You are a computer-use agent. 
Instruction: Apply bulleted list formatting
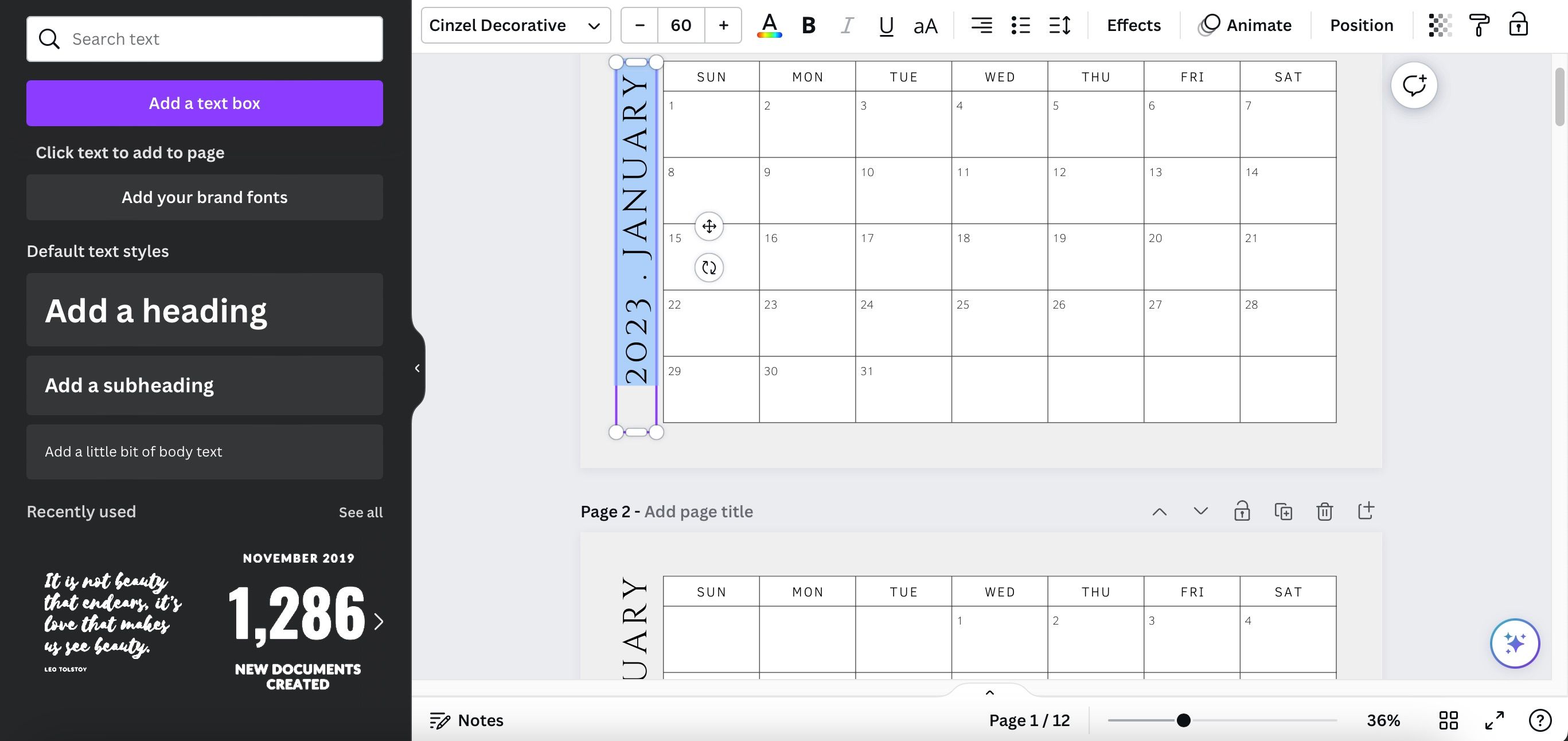coord(1020,25)
